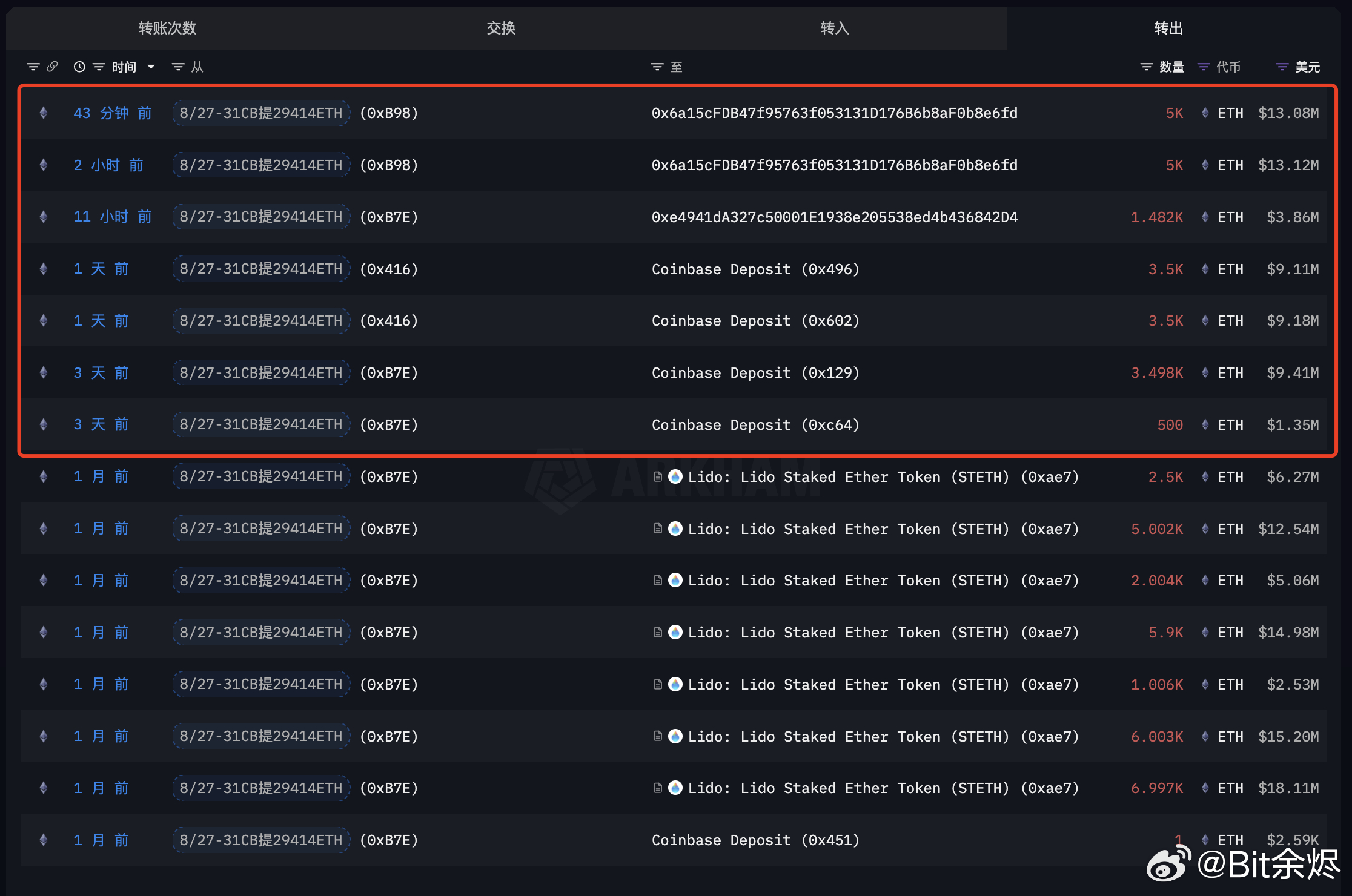Click Ethereum chain icon in 43 分钟 前 row
Image resolution: width=1352 pixels, height=896 pixels.
tap(44, 113)
